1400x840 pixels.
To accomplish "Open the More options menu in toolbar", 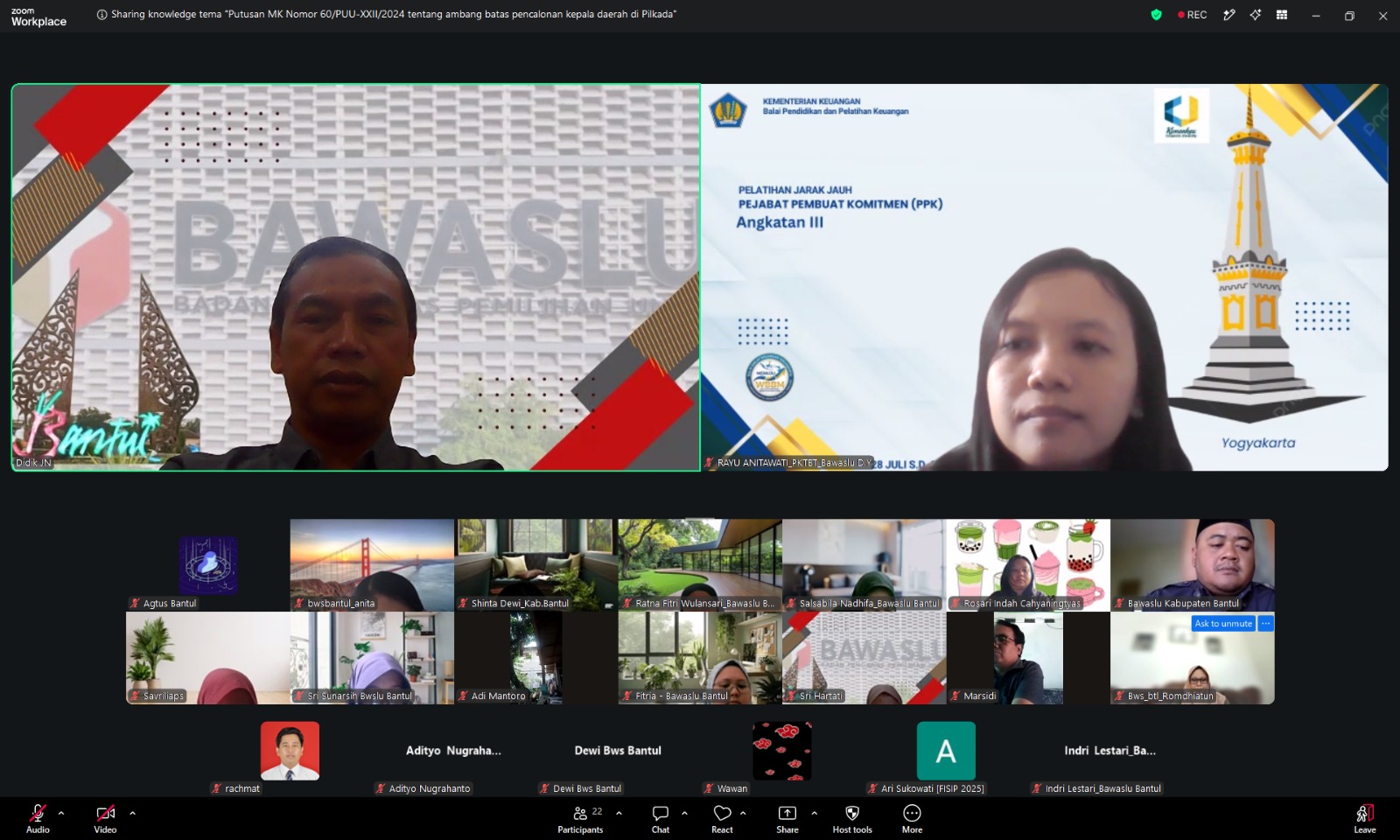I will pyautogui.click(x=912, y=819).
